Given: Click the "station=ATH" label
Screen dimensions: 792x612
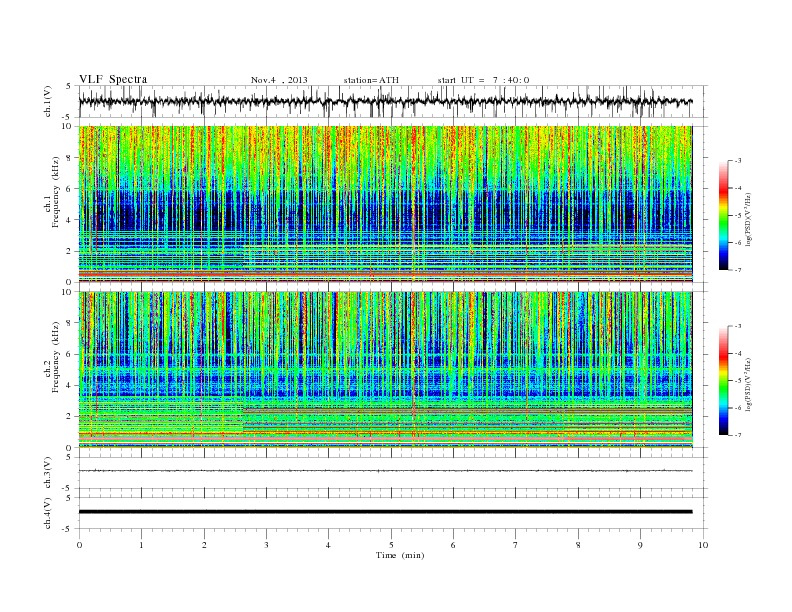Looking at the screenshot, I should click(371, 80).
